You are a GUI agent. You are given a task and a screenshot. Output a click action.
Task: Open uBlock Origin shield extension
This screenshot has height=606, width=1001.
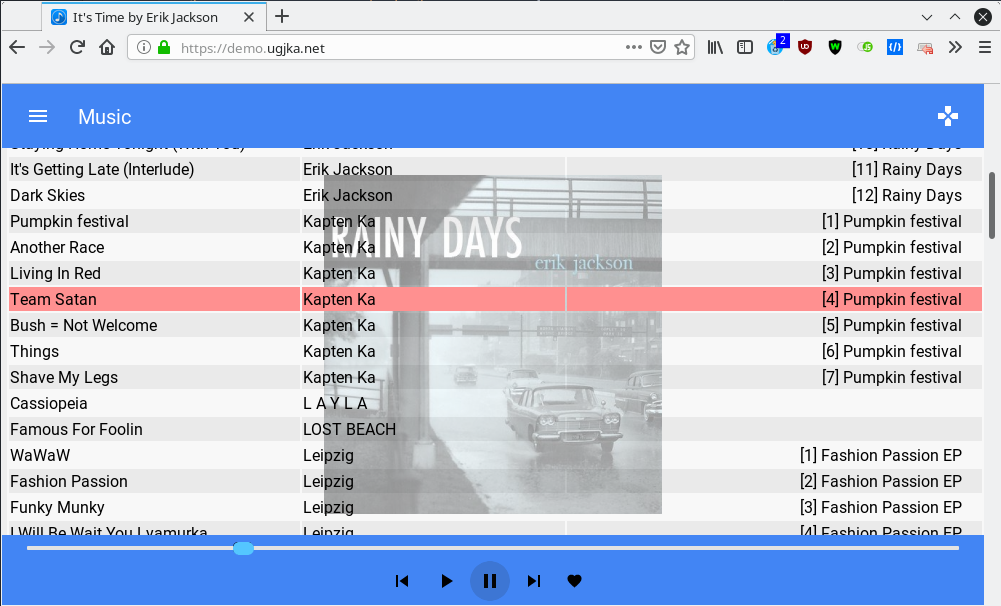(x=805, y=47)
